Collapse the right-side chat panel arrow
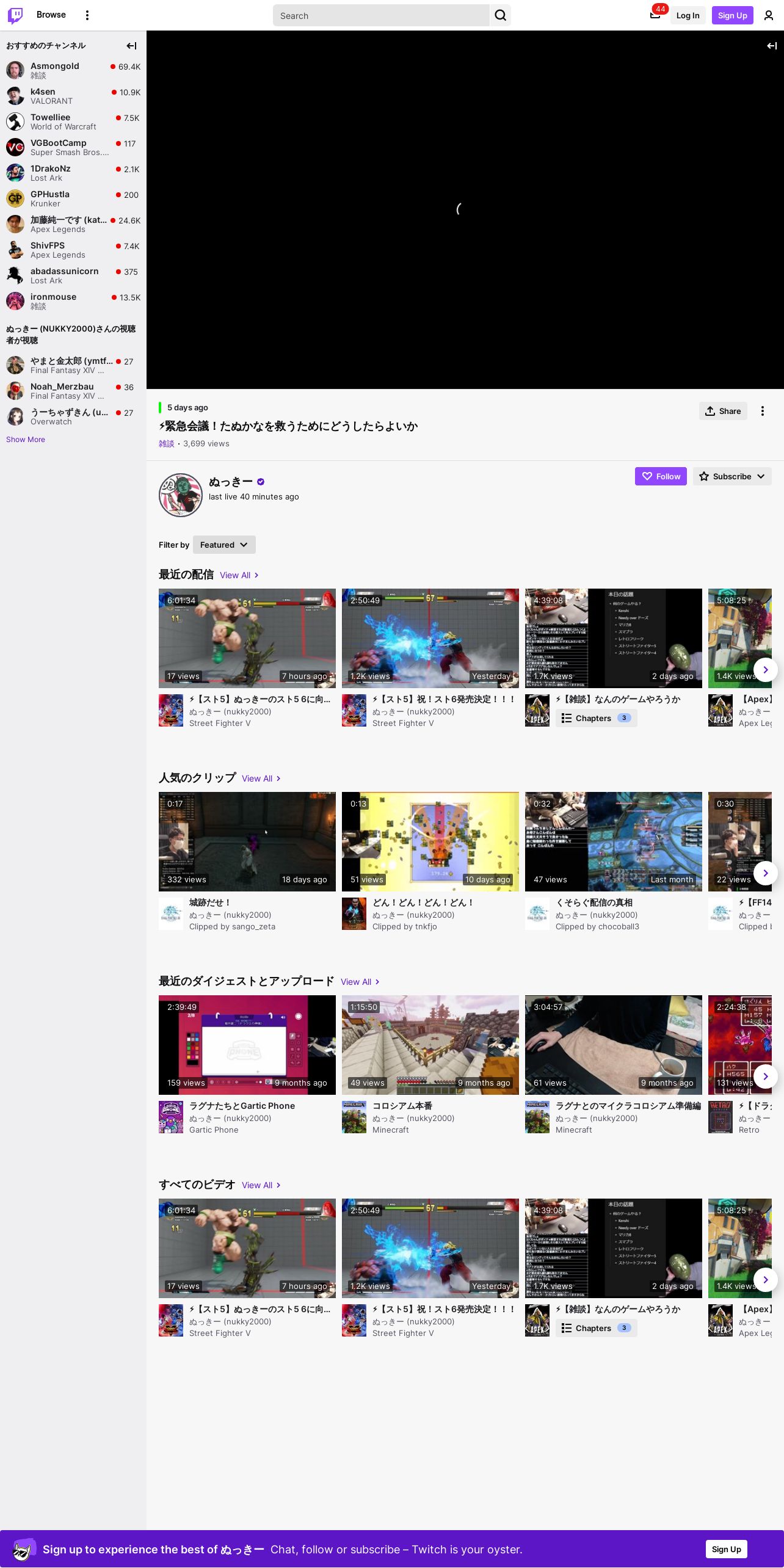This screenshot has height=1568, width=784. click(772, 46)
